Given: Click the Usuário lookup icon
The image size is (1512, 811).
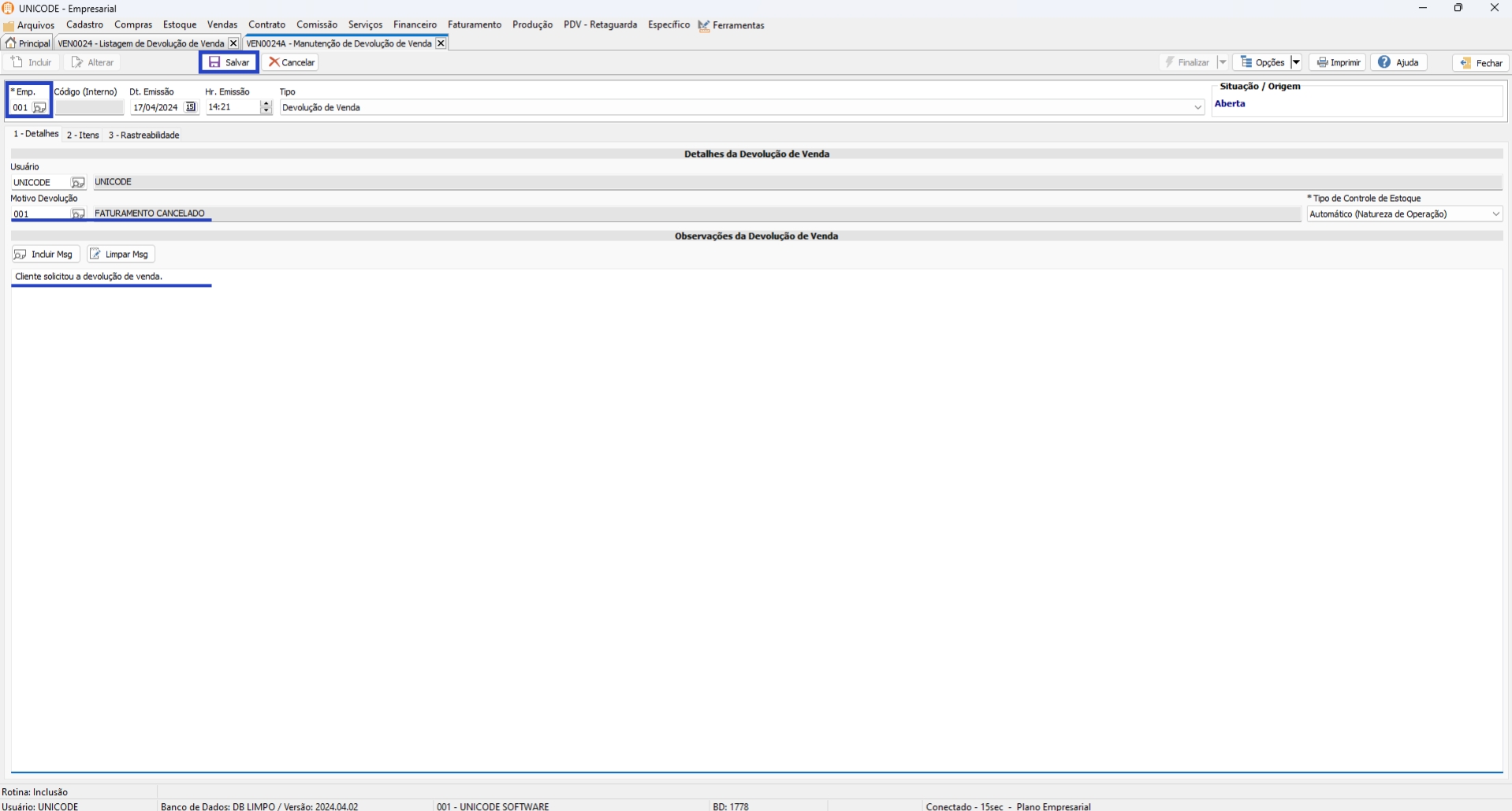Looking at the screenshot, I should click(x=77, y=183).
